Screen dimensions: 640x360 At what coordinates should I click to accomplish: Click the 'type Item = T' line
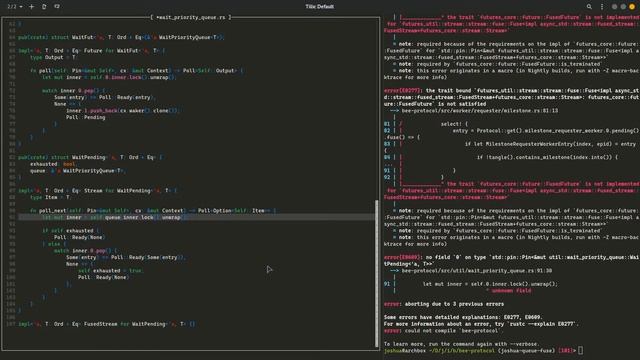51,197
